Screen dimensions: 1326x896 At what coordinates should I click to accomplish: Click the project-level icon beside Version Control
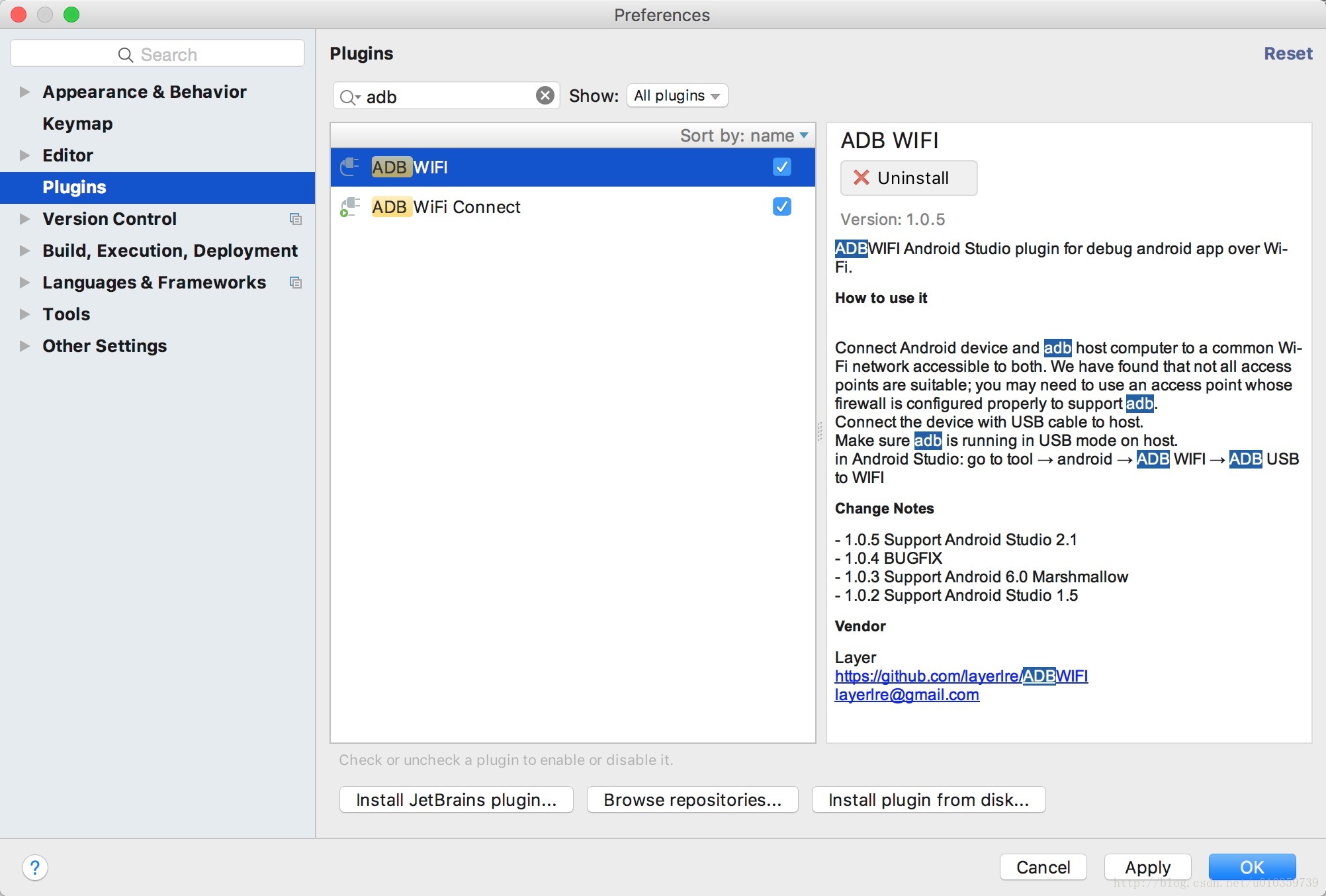point(296,219)
